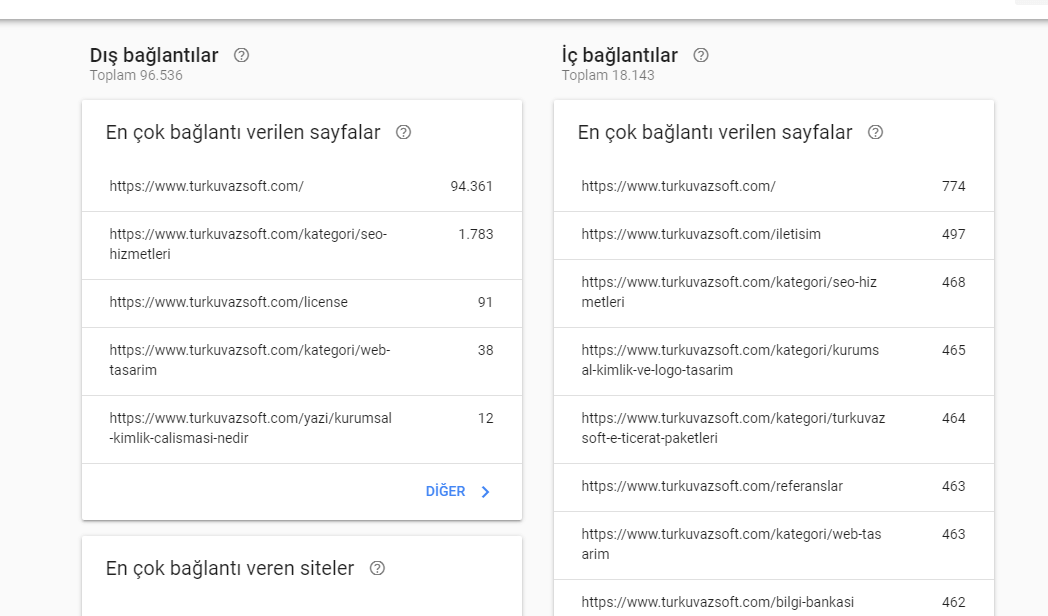Select the turkuvazsoft.com/iletisim row
The width and height of the screenshot is (1048, 616).
[774, 235]
